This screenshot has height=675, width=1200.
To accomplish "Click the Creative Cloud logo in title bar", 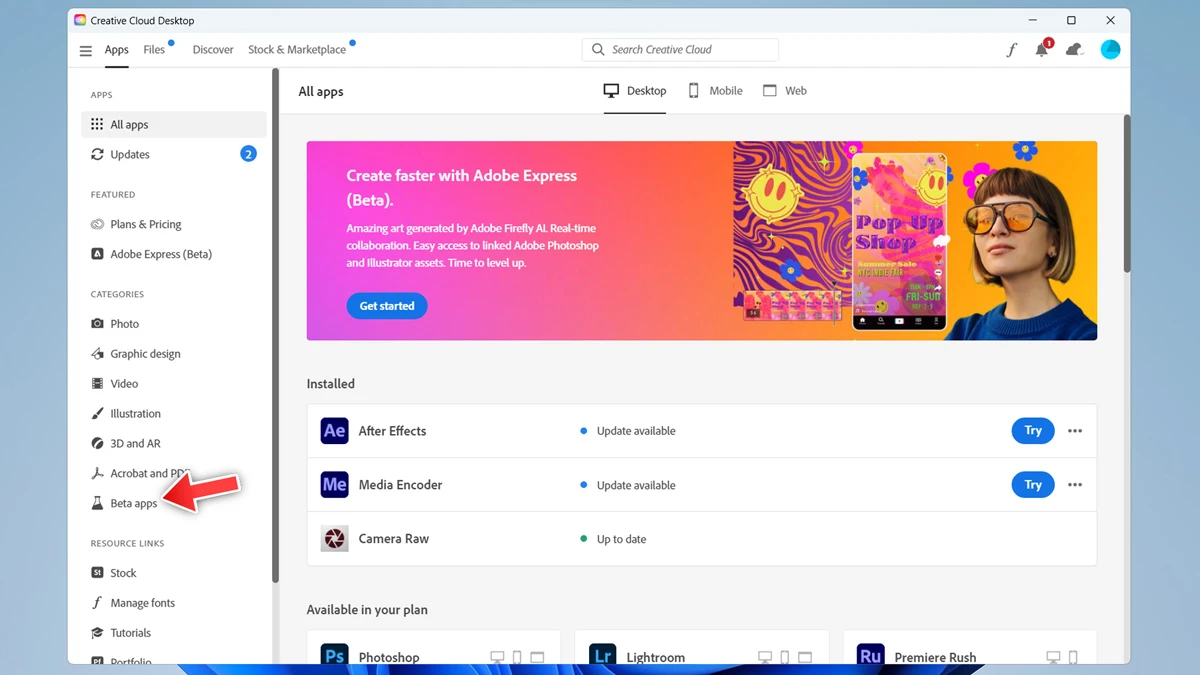I will [x=80, y=20].
